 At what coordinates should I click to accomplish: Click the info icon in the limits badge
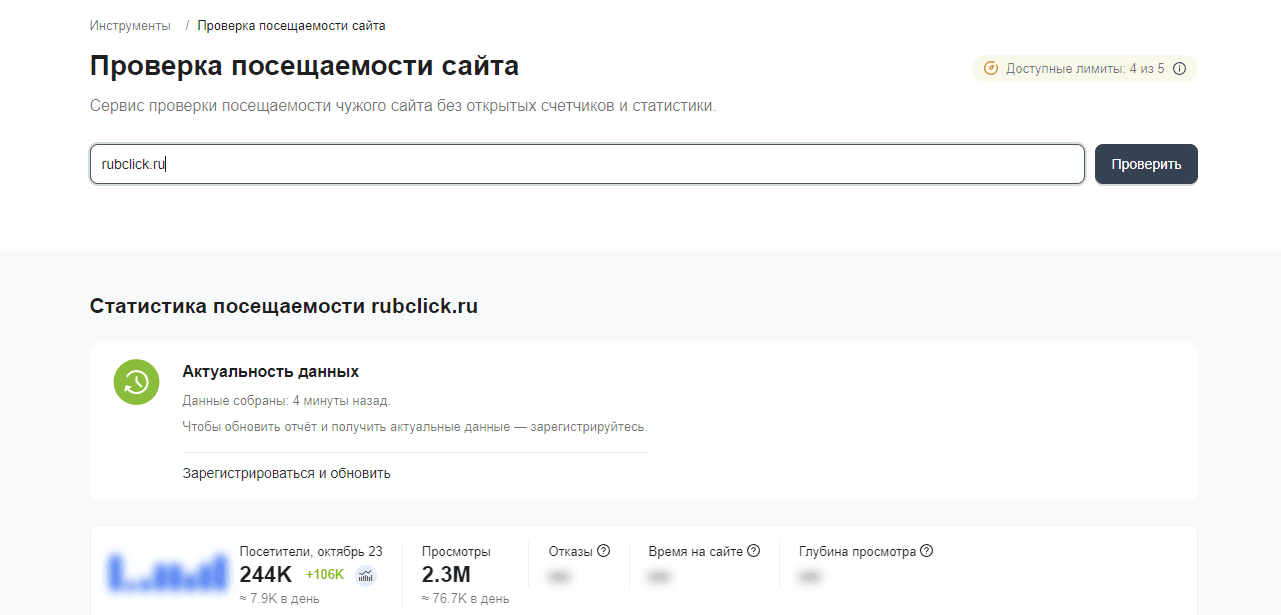[1179, 68]
